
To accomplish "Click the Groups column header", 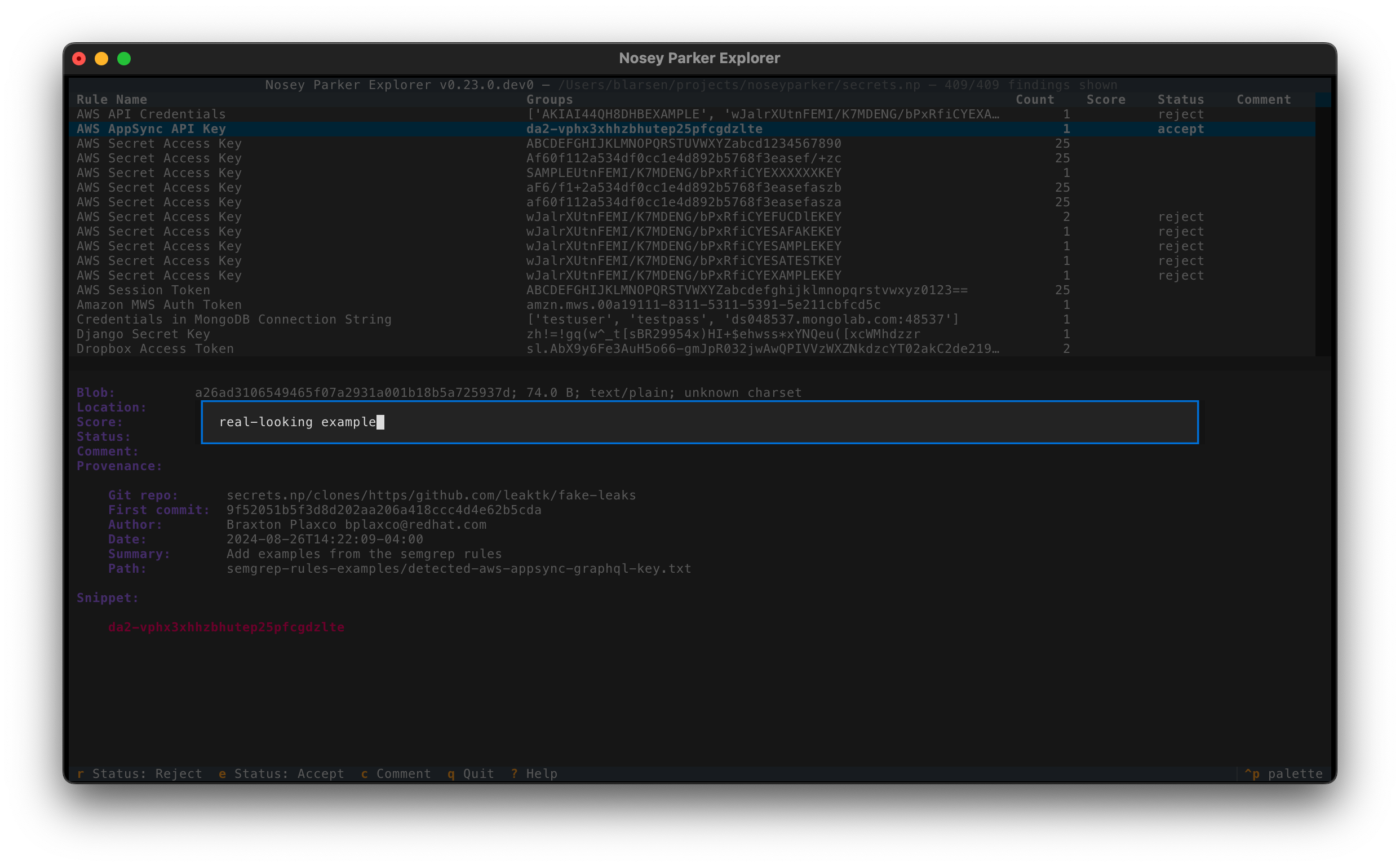I will point(549,100).
